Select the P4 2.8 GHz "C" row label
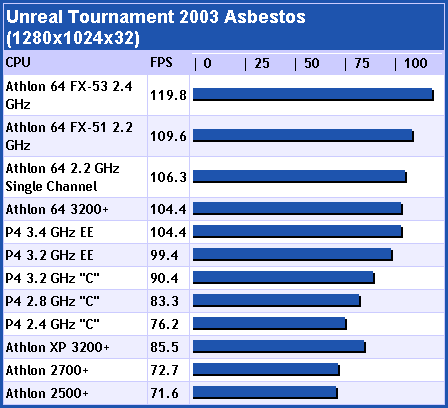The width and height of the screenshot is (448, 408). coord(52,301)
